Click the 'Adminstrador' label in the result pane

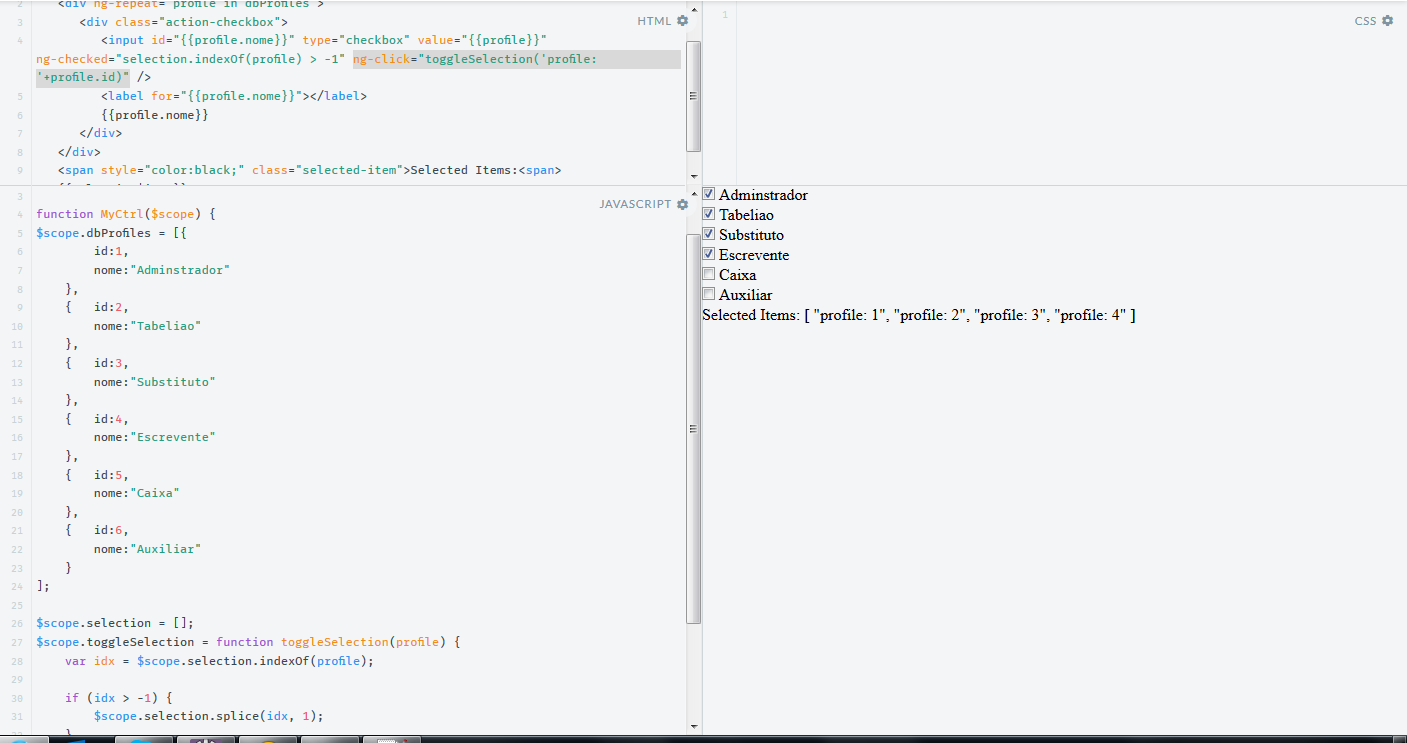coord(763,195)
